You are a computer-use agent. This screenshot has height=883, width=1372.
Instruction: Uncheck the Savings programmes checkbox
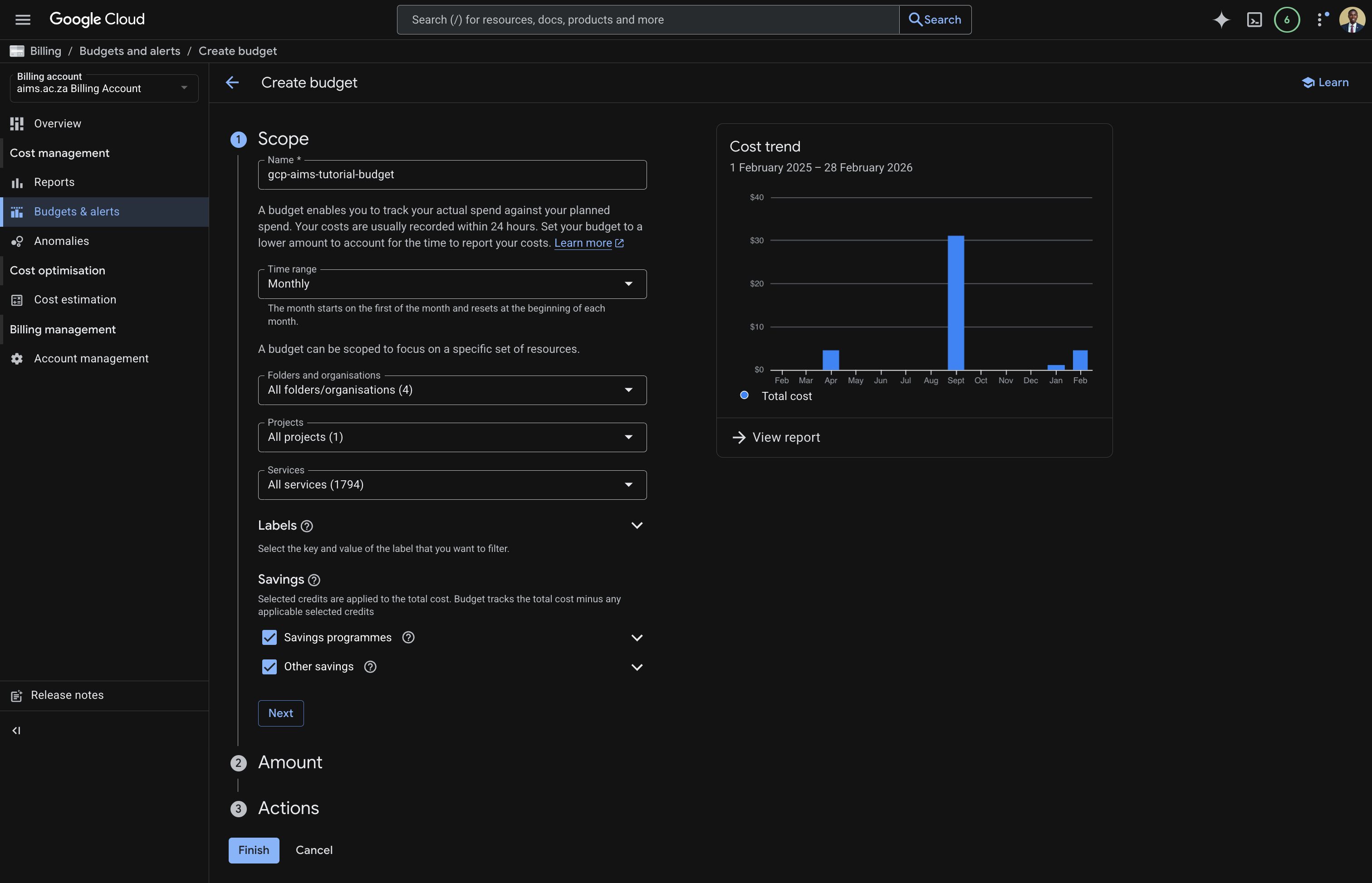tap(269, 637)
